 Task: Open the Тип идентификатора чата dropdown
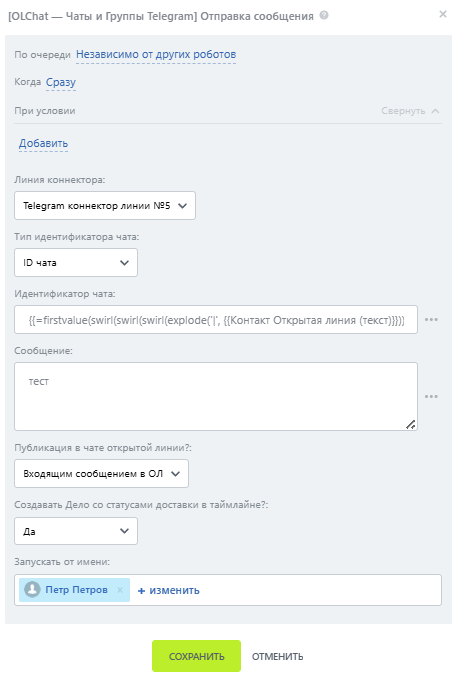(x=76, y=262)
